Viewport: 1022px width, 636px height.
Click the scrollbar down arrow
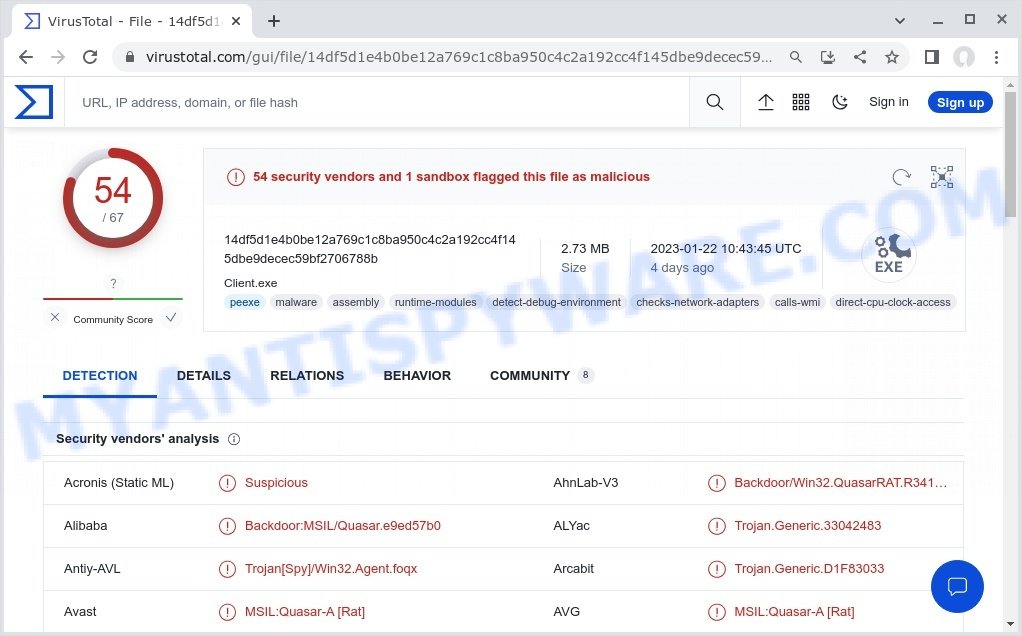1010,624
